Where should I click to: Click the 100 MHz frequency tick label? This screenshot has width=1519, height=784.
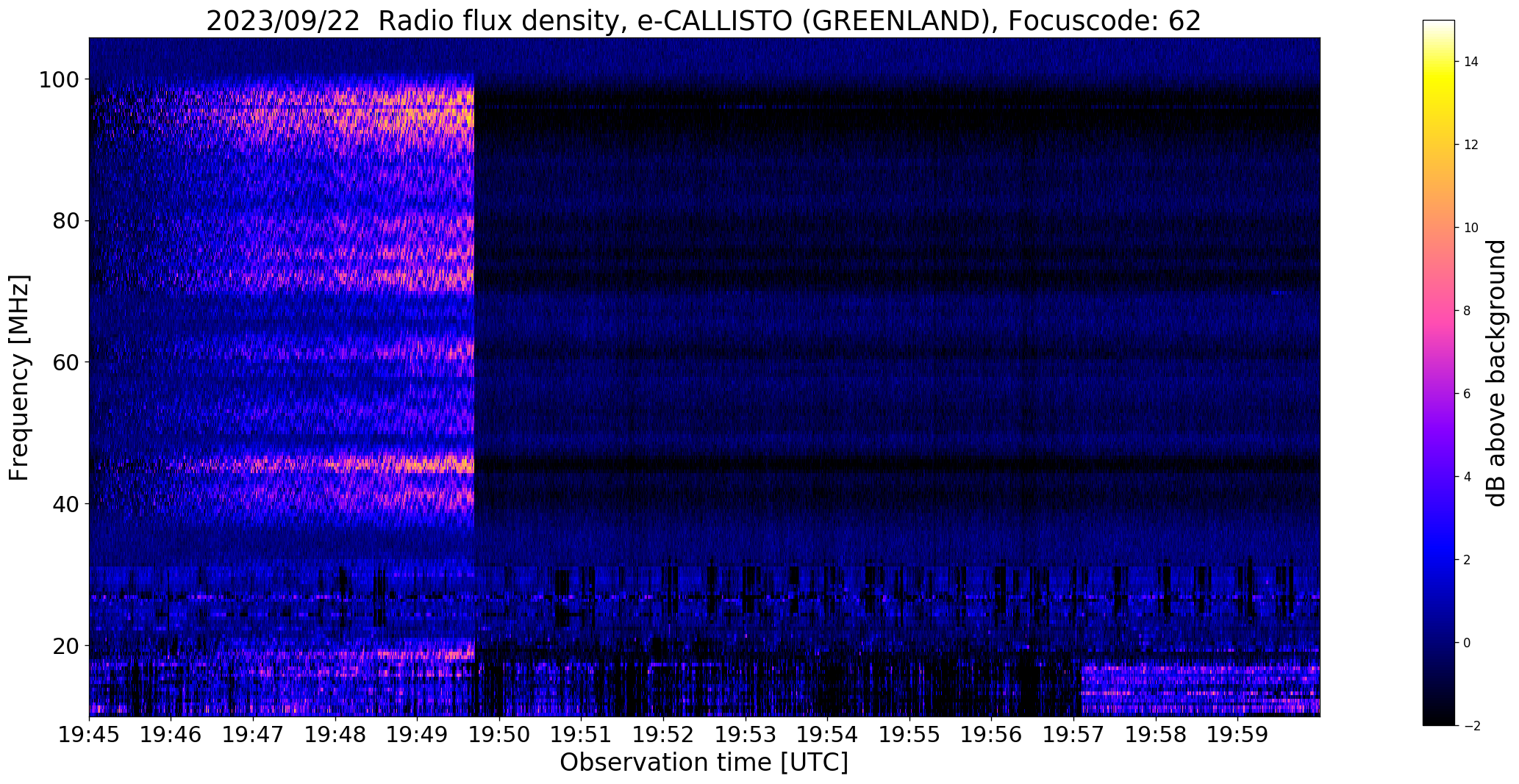59,79
